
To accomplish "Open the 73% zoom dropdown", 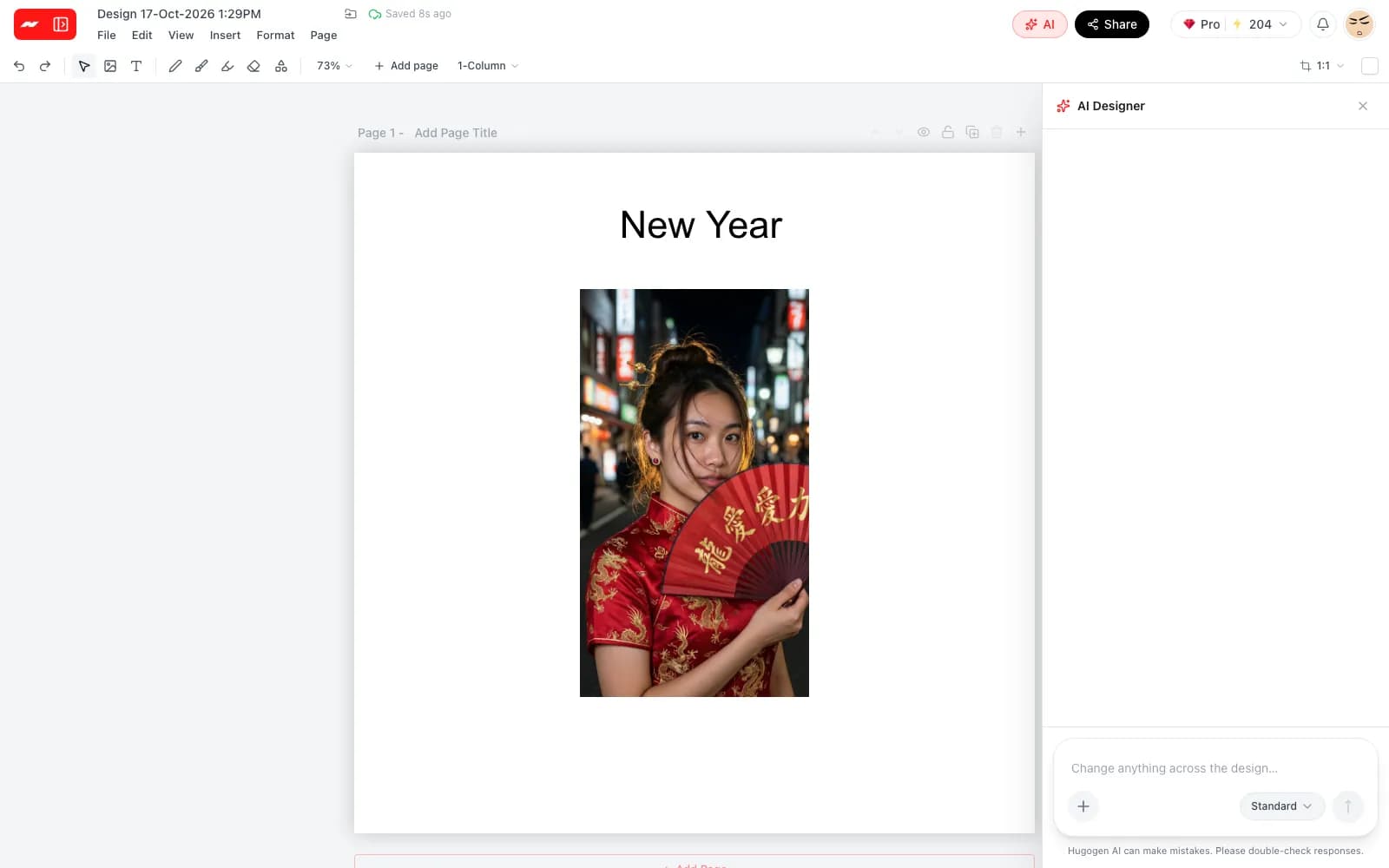I will tap(334, 66).
